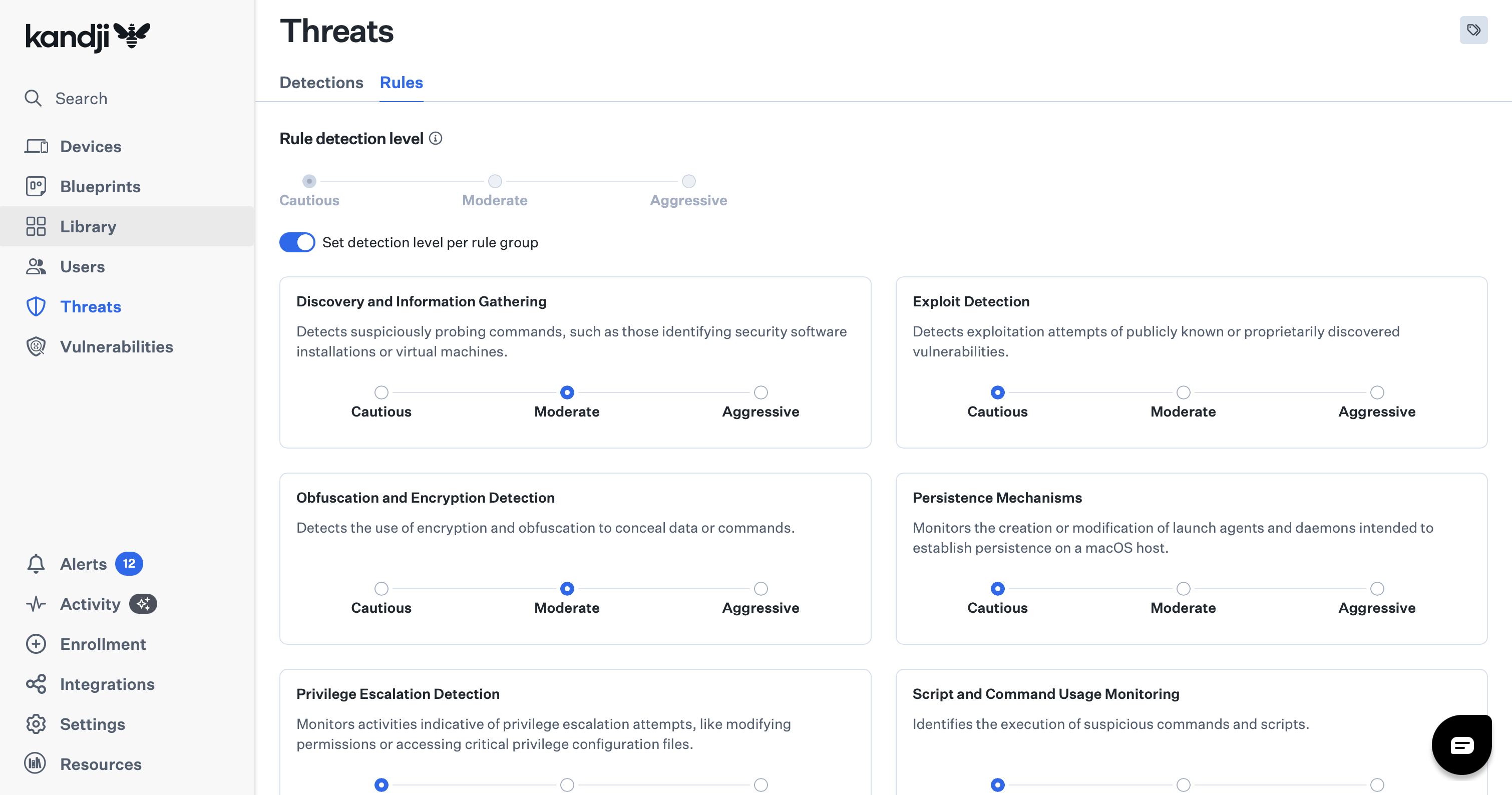Viewport: 1512px width, 795px height.
Task: Switch to the Detections tab
Action: 321,83
